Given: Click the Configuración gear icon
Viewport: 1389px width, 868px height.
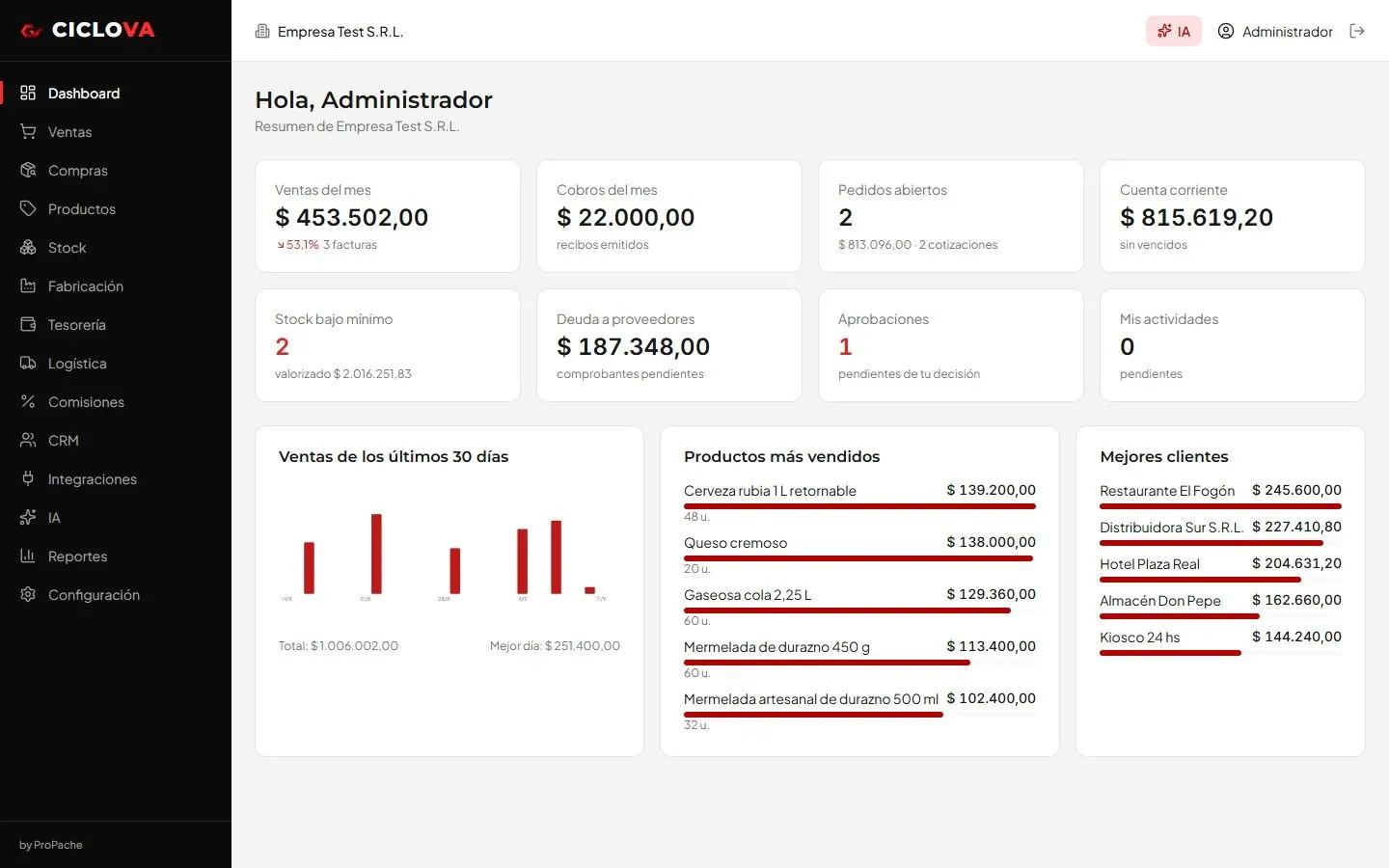Looking at the screenshot, I should point(28,594).
